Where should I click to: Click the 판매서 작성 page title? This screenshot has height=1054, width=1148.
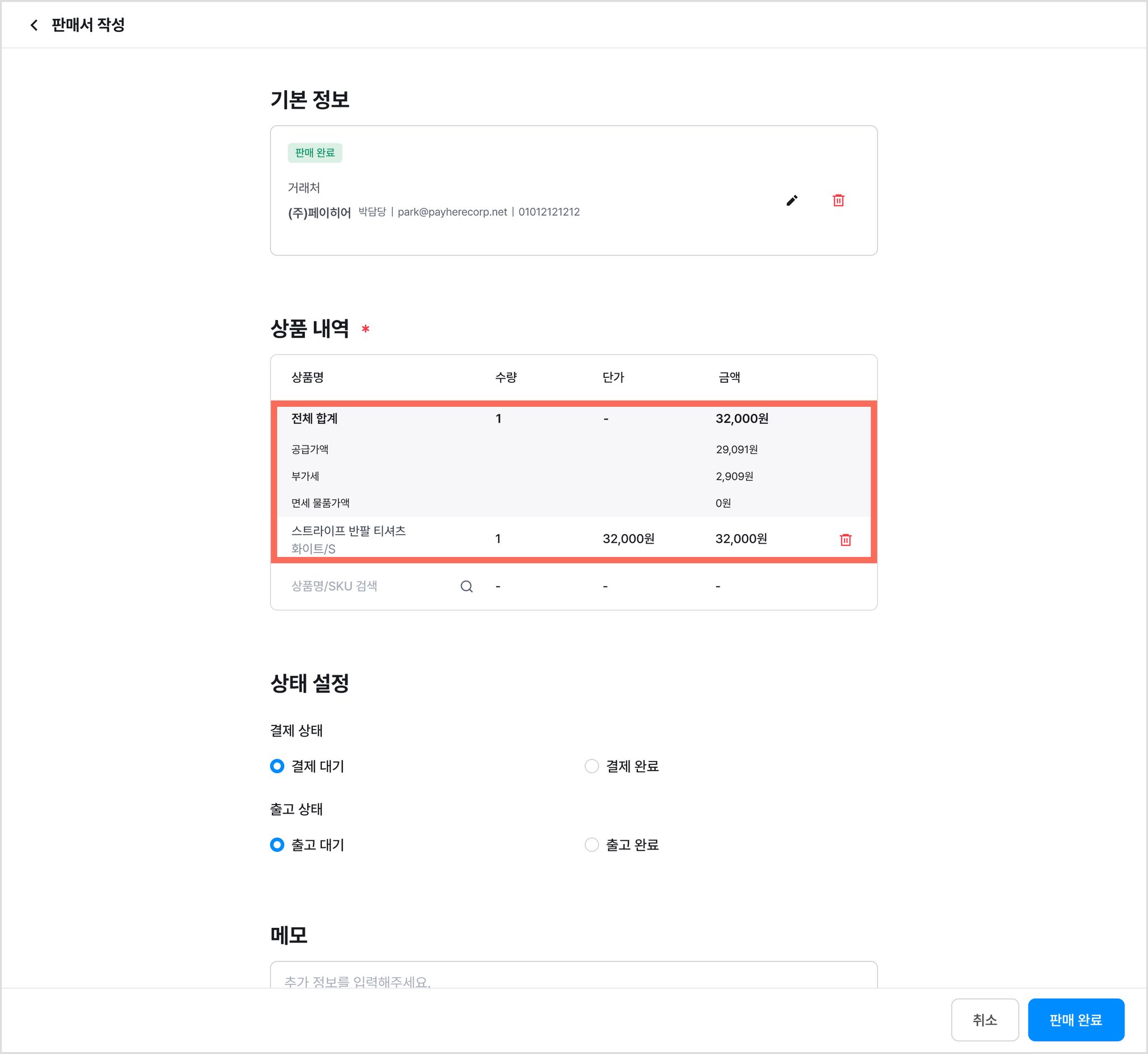click(x=88, y=25)
